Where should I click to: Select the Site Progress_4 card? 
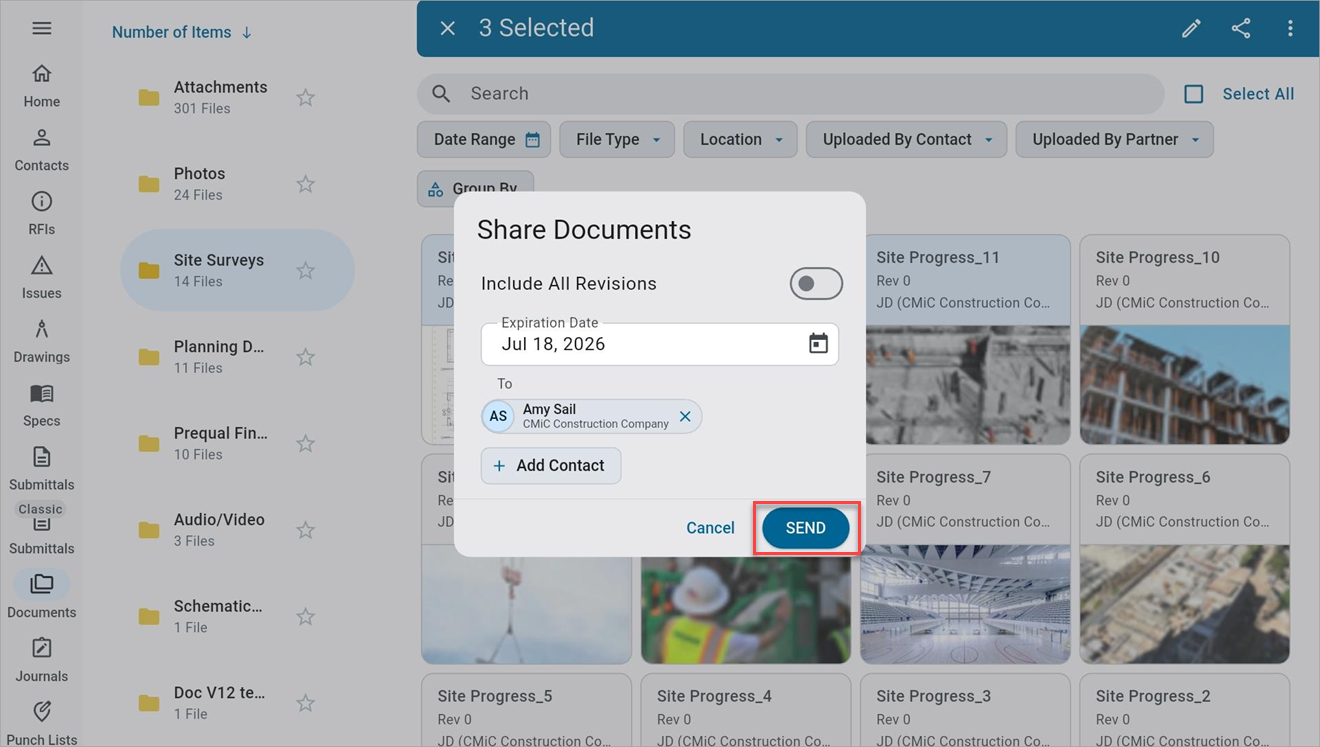pos(746,710)
